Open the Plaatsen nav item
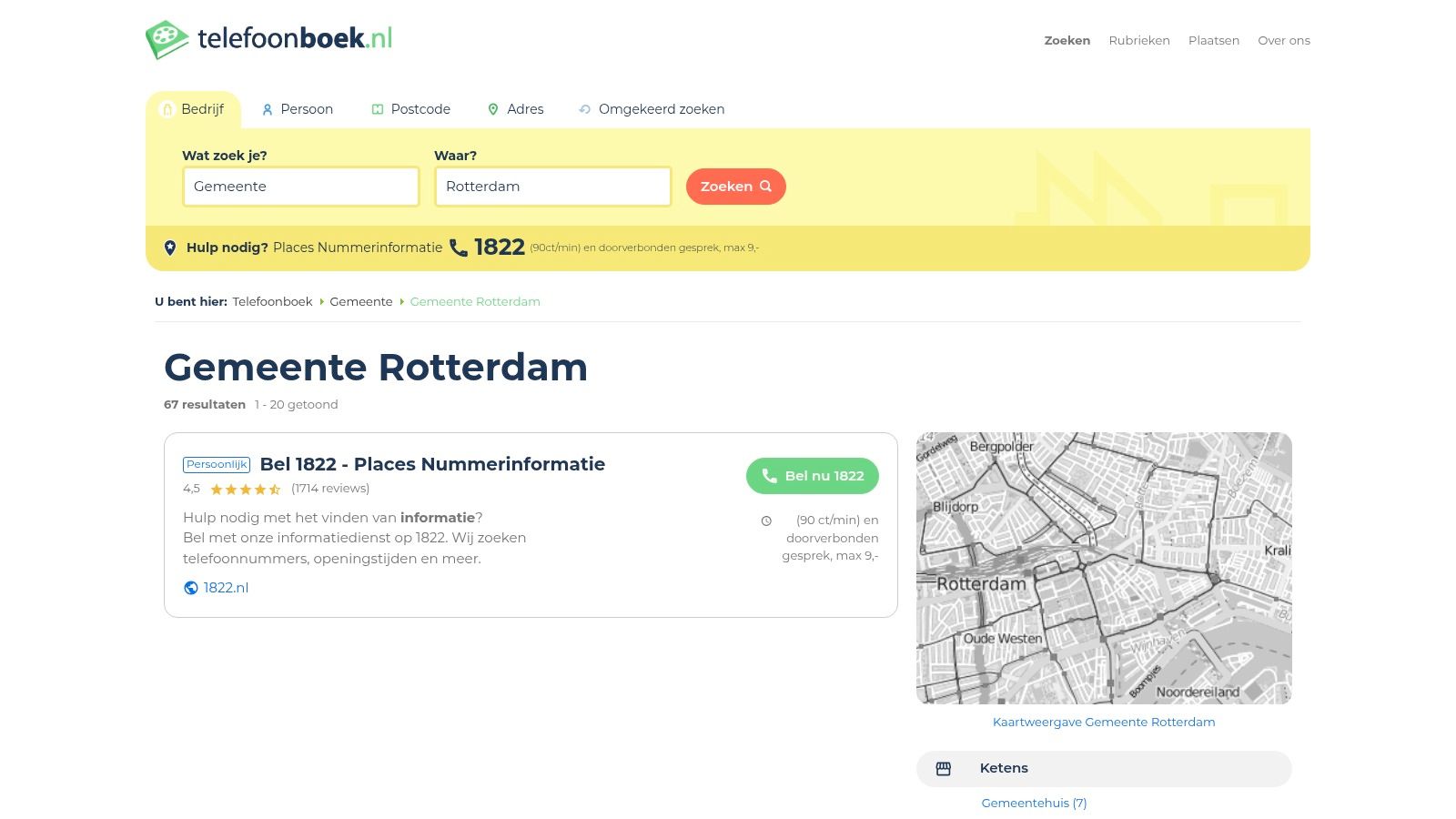Image resolution: width=1456 pixels, height=819 pixels. (x=1213, y=40)
